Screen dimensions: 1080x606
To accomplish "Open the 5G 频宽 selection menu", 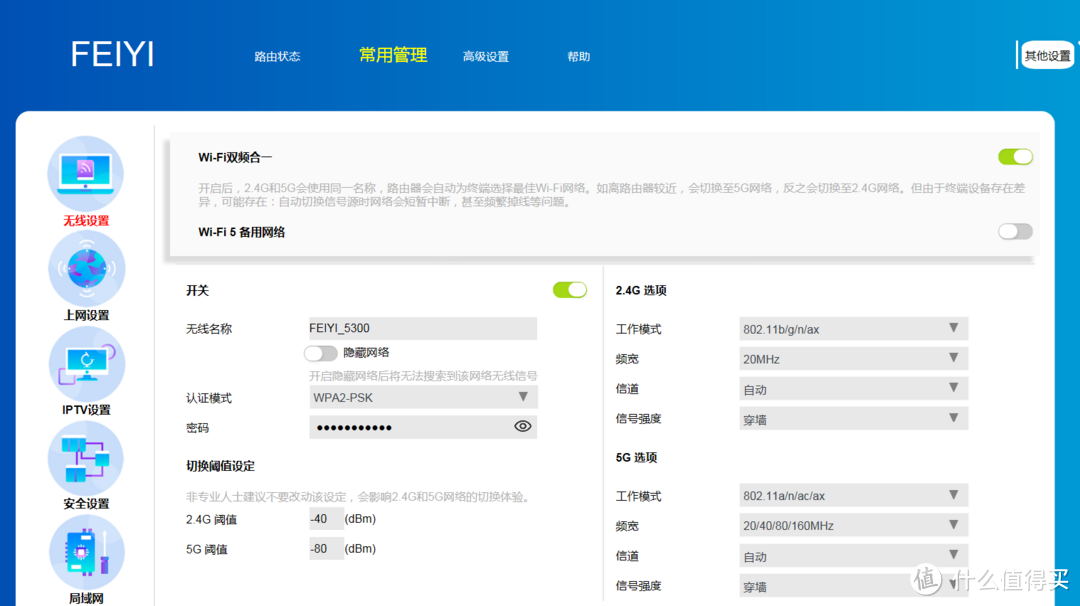I will pyautogui.click(x=853, y=524).
